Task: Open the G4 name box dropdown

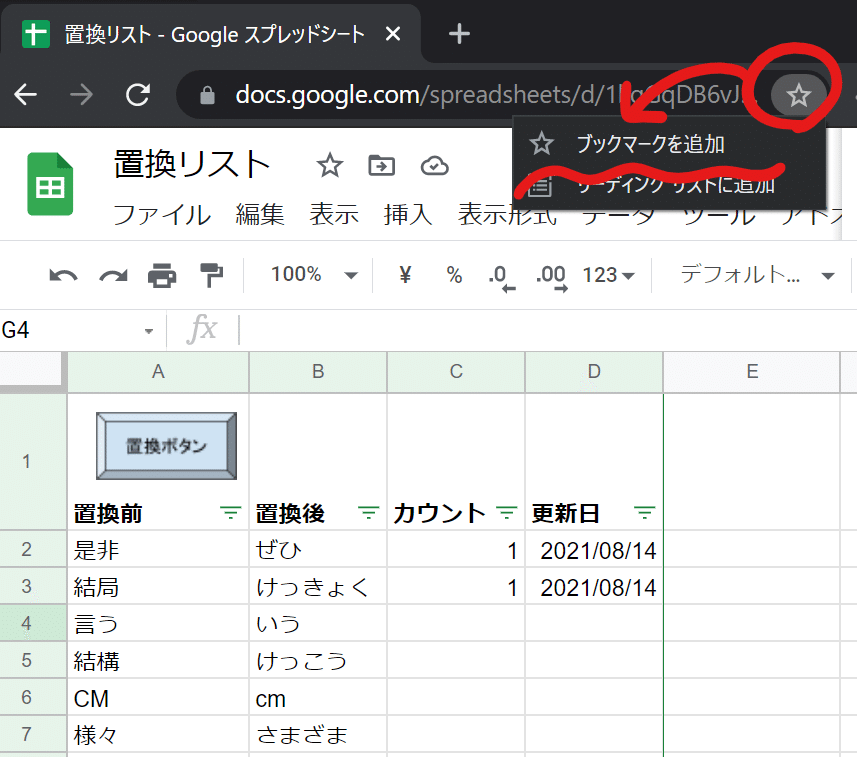Action: point(149,331)
